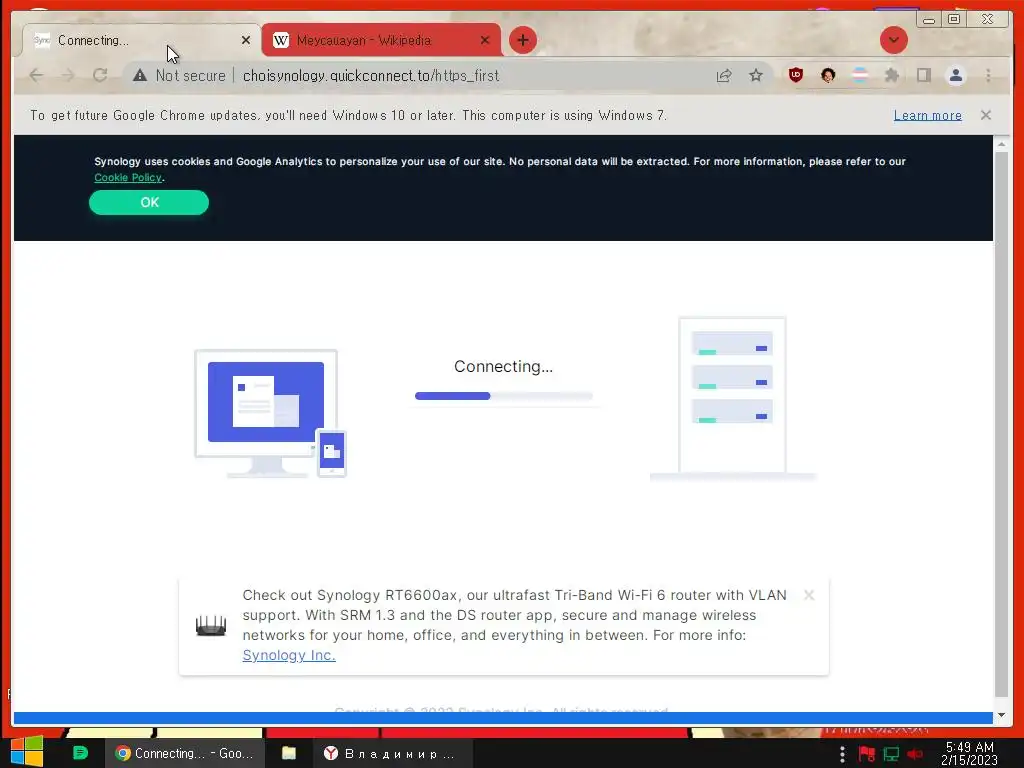Open a new tab with plus button
The width and height of the screenshot is (1024, 768).
click(522, 40)
